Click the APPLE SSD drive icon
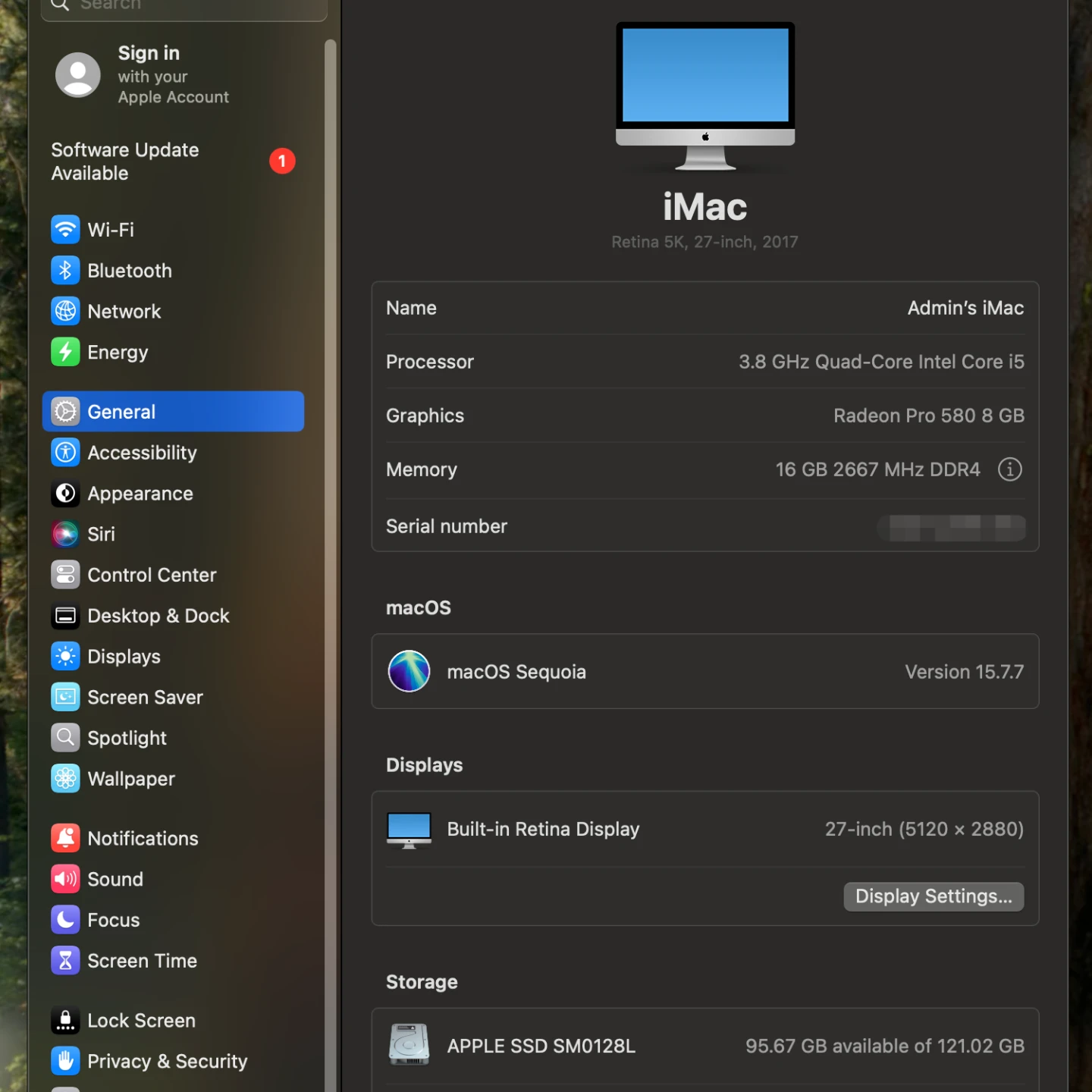Screen dimensions: 1092x1092 tap(409, 1045)
